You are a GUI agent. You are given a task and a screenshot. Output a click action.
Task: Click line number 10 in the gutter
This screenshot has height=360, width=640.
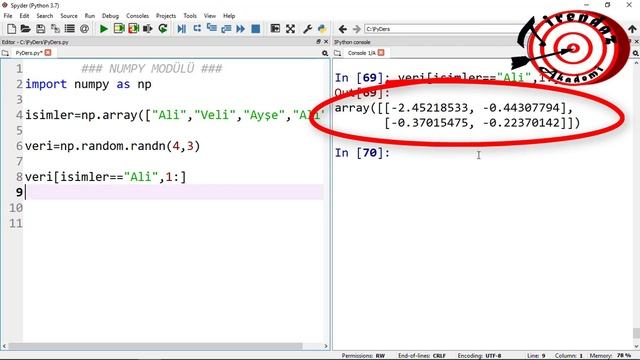(x=16, y=208)
